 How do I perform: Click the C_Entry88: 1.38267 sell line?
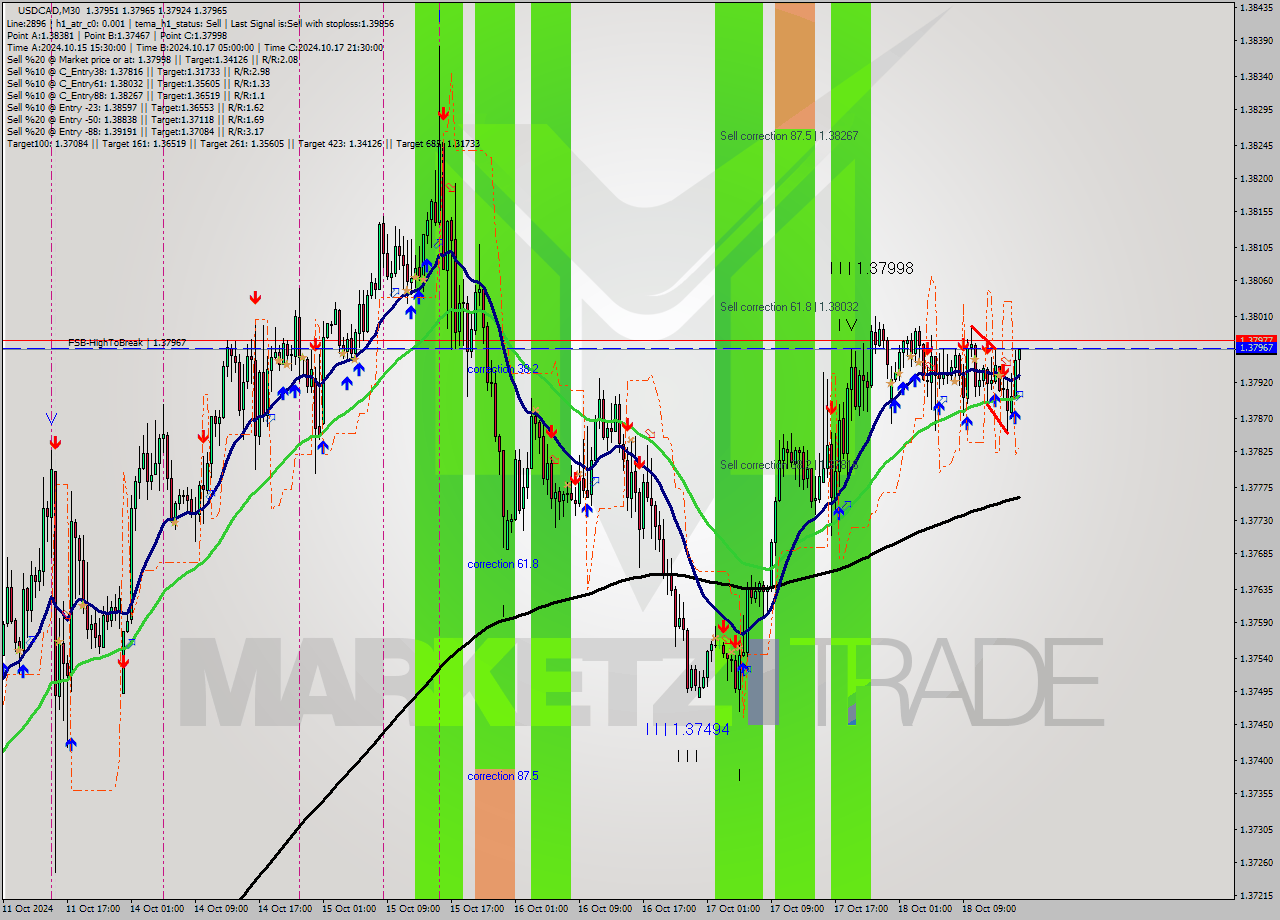tap(136, 95)
